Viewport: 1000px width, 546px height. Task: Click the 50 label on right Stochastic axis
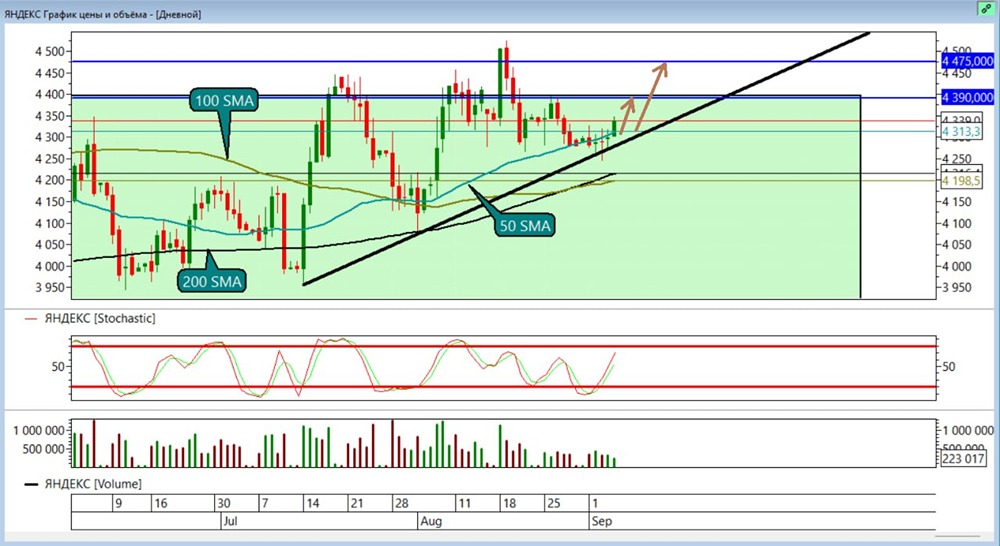pos(948,367)
